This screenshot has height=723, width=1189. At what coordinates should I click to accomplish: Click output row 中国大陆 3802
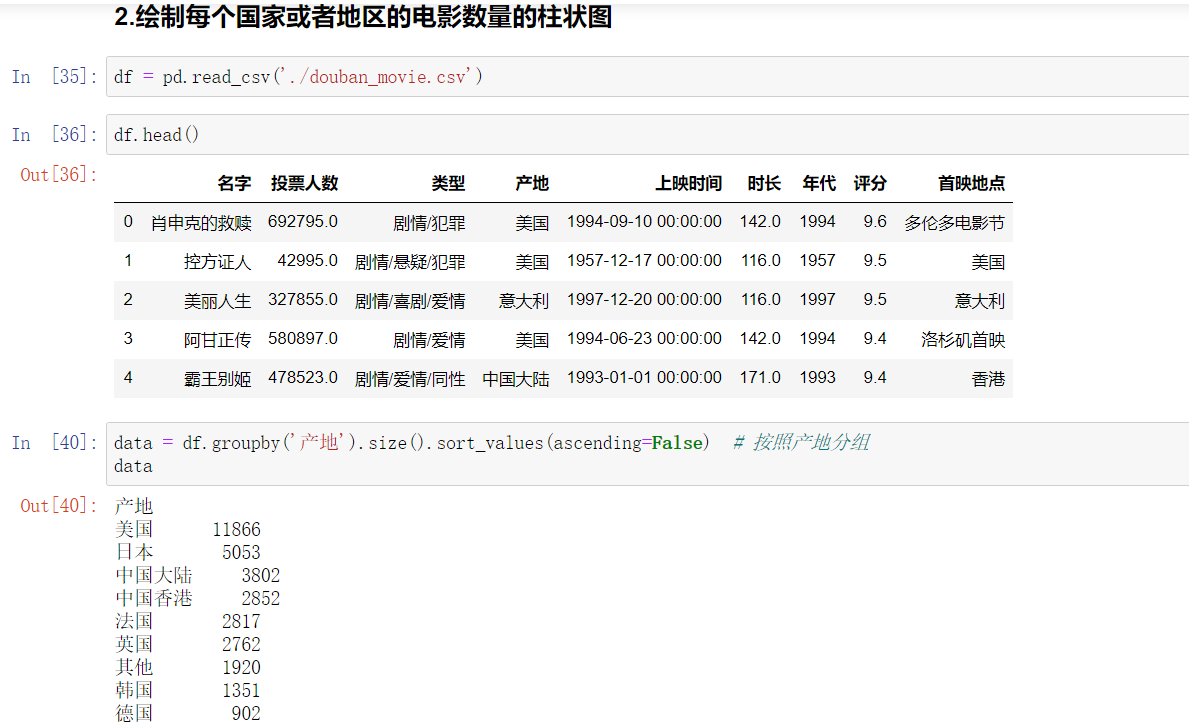197,575
